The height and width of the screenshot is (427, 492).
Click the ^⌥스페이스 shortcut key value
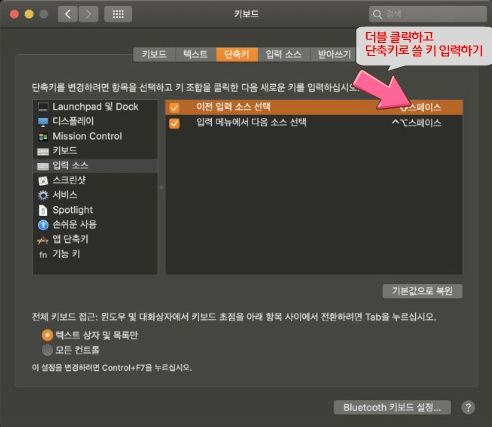click(417, 123)
